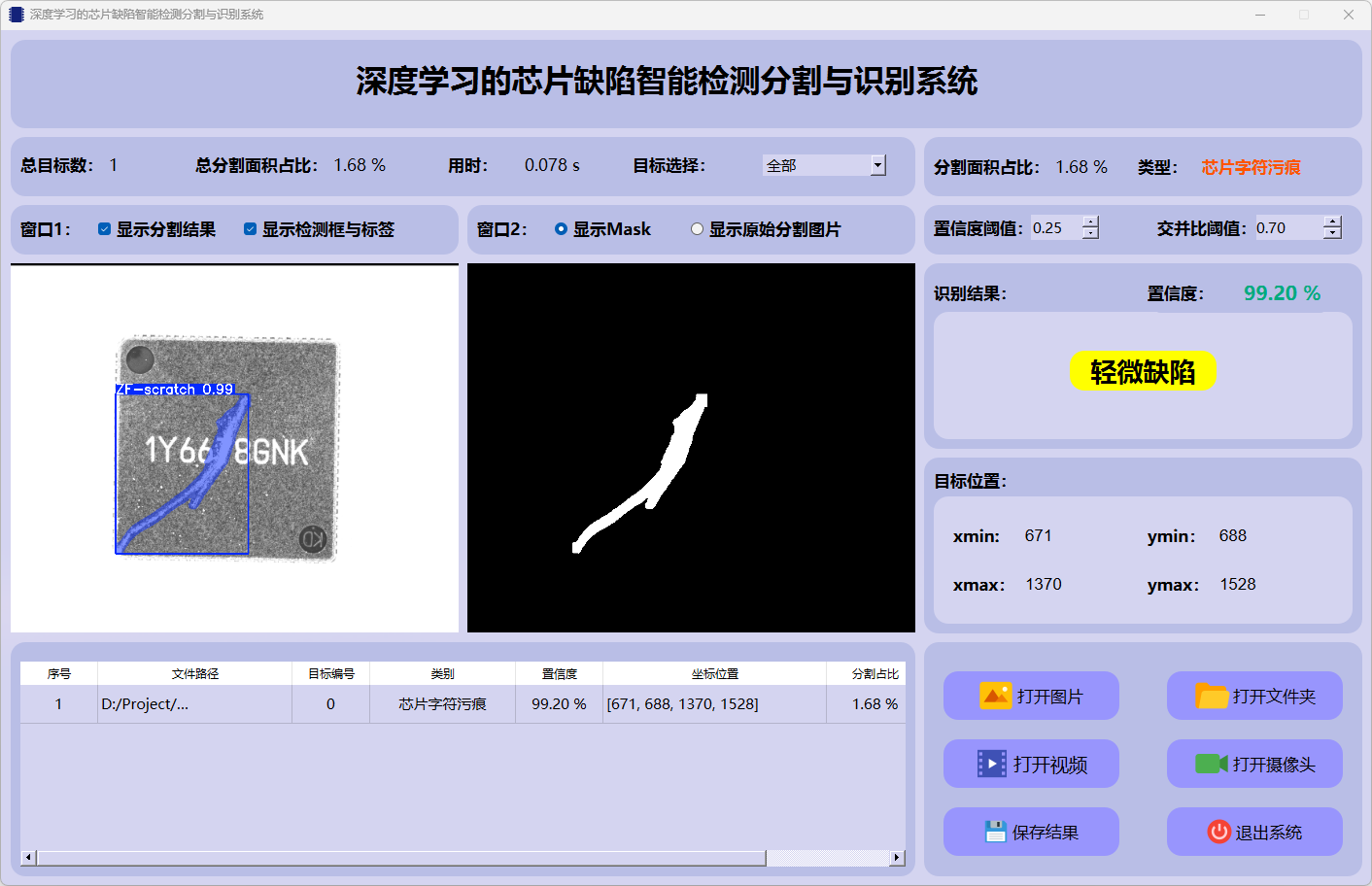
Task: Uncheck the 显示检测框与标签 checkbox
Action: [250, 229]
